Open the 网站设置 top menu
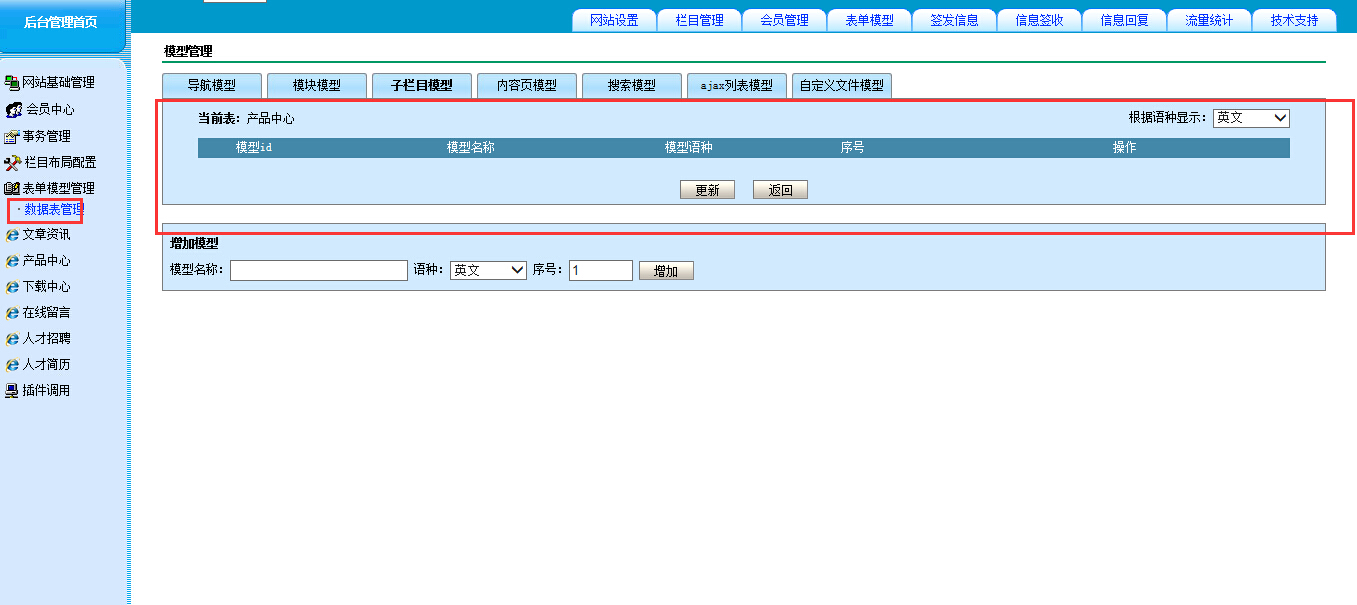The width and height of the screenshot is (1357, 605). [x=614, y=20]
